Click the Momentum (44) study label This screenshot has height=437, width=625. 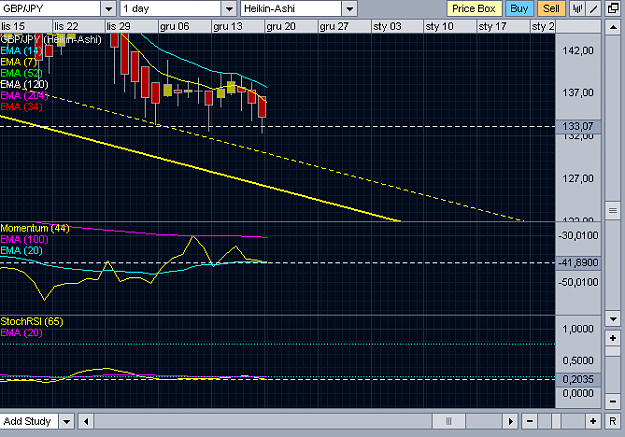tap(35, 228)
